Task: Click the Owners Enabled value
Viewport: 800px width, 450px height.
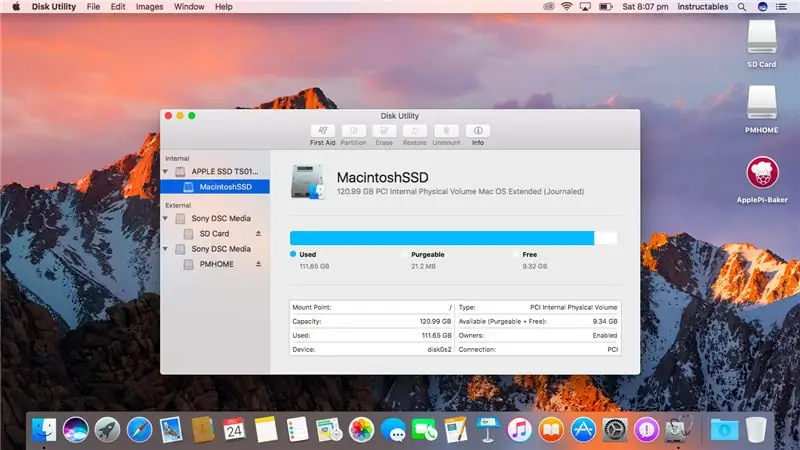Action: (x=605, y=335)
